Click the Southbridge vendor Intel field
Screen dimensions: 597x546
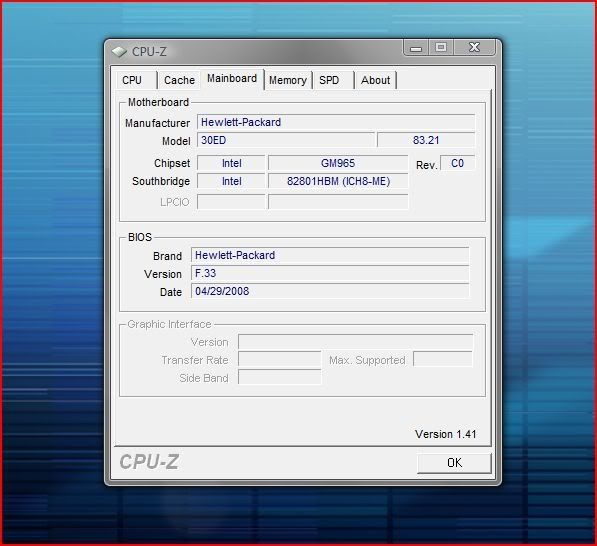[231, 181]
